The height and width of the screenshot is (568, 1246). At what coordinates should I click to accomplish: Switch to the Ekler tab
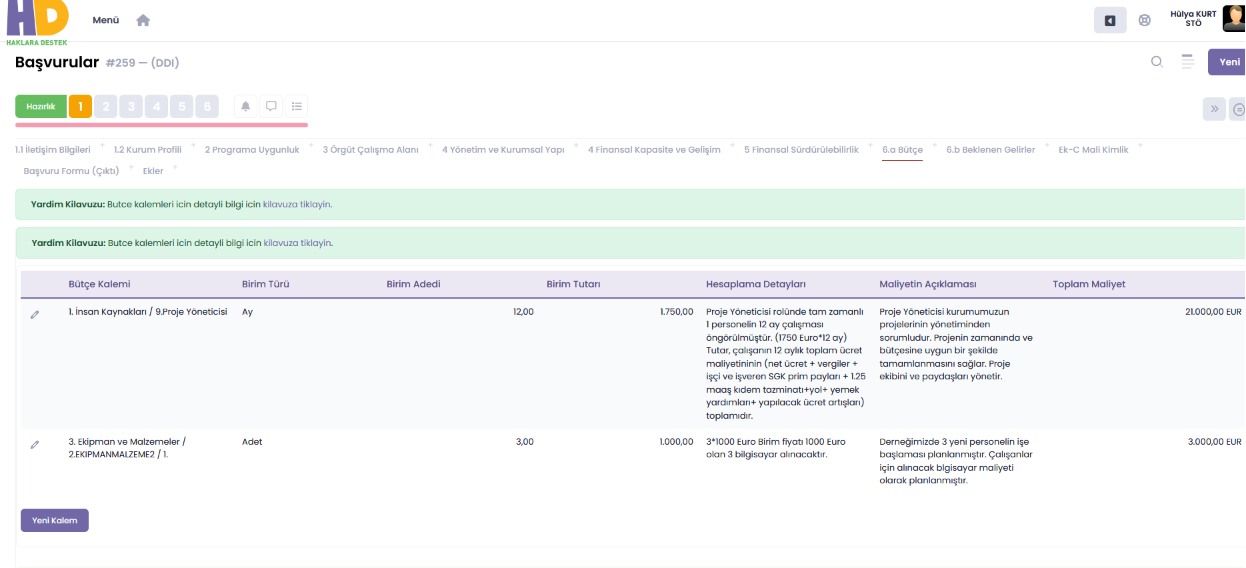point(153,170)
